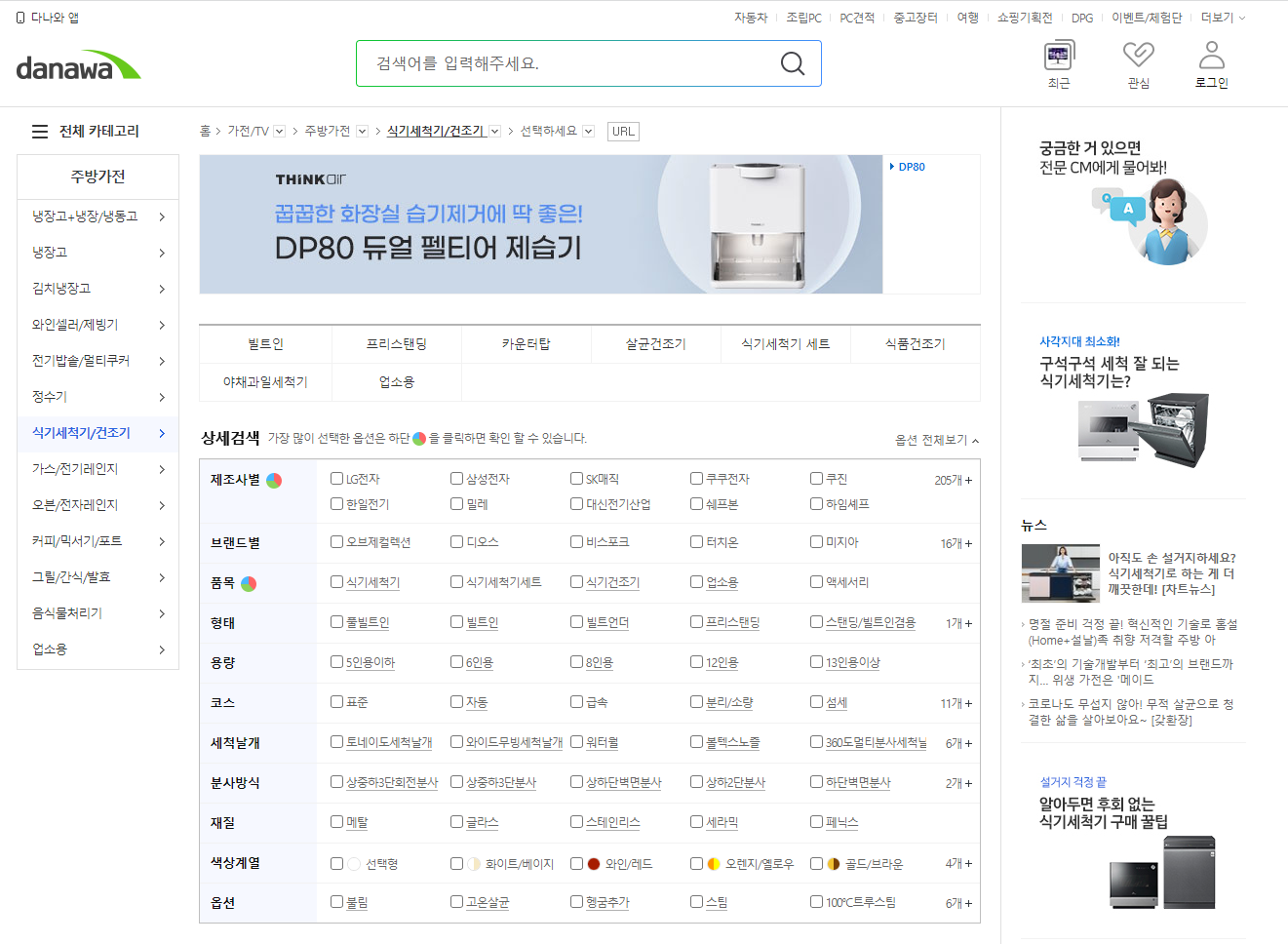This screenshot has height=944, width=1288.
Task: Click the 다나와 앱 phone icon
Action: 20,18
